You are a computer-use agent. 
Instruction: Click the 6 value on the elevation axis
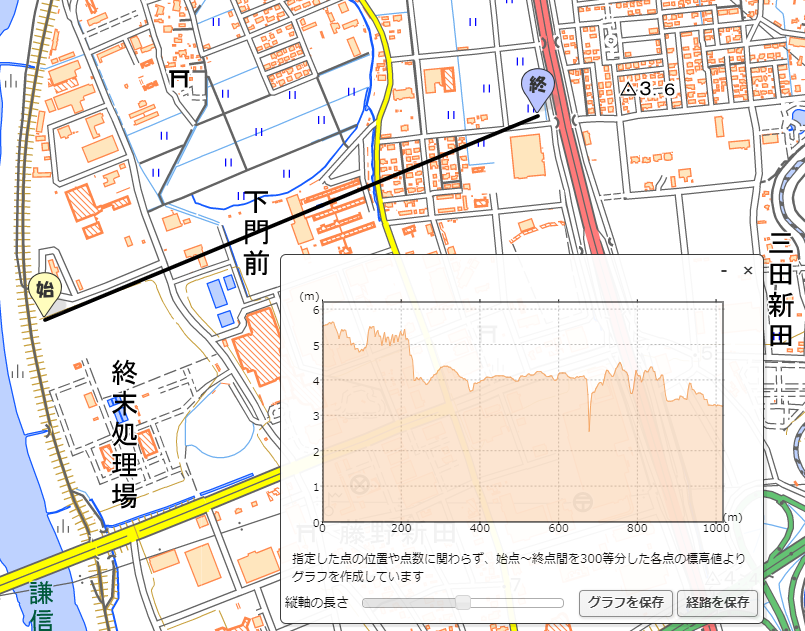tap(316, 310)
